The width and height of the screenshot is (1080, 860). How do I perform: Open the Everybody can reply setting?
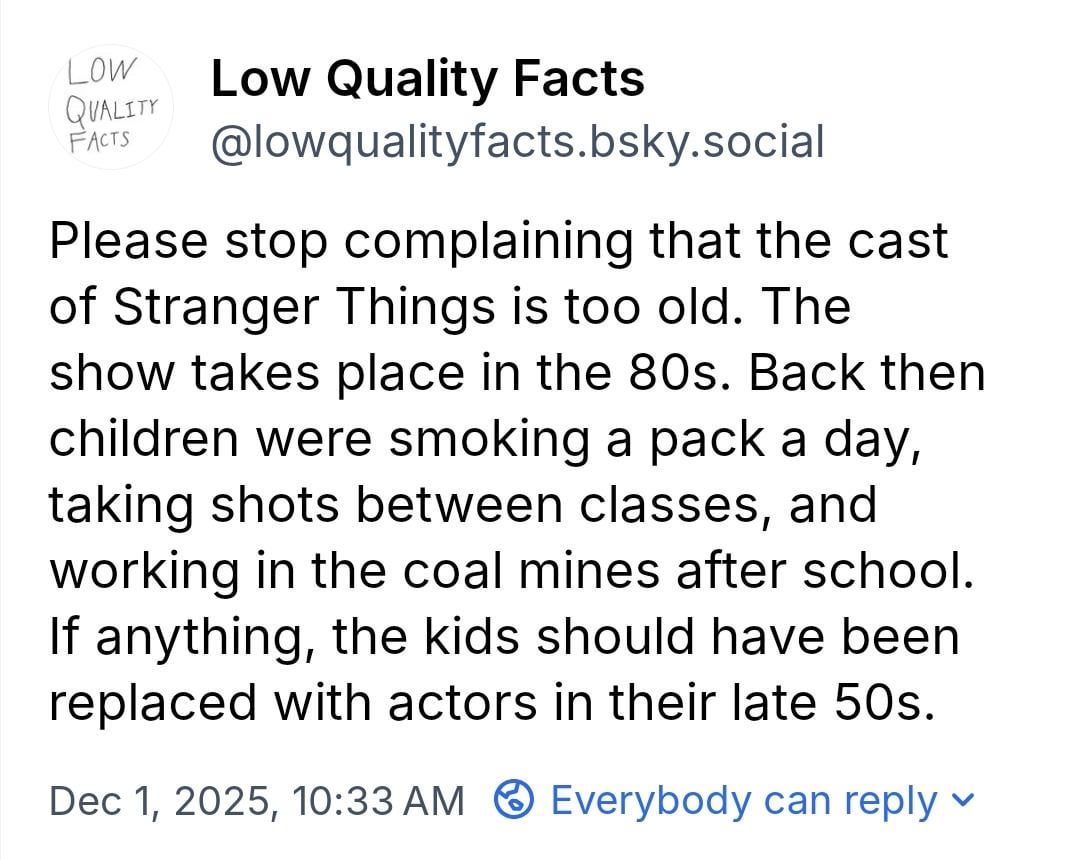tap(743, 800)
